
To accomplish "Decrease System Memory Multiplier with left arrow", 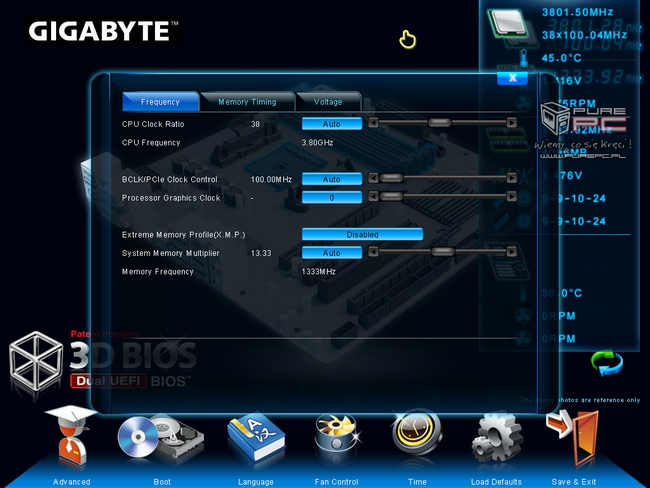I will (x=374, y=252).
